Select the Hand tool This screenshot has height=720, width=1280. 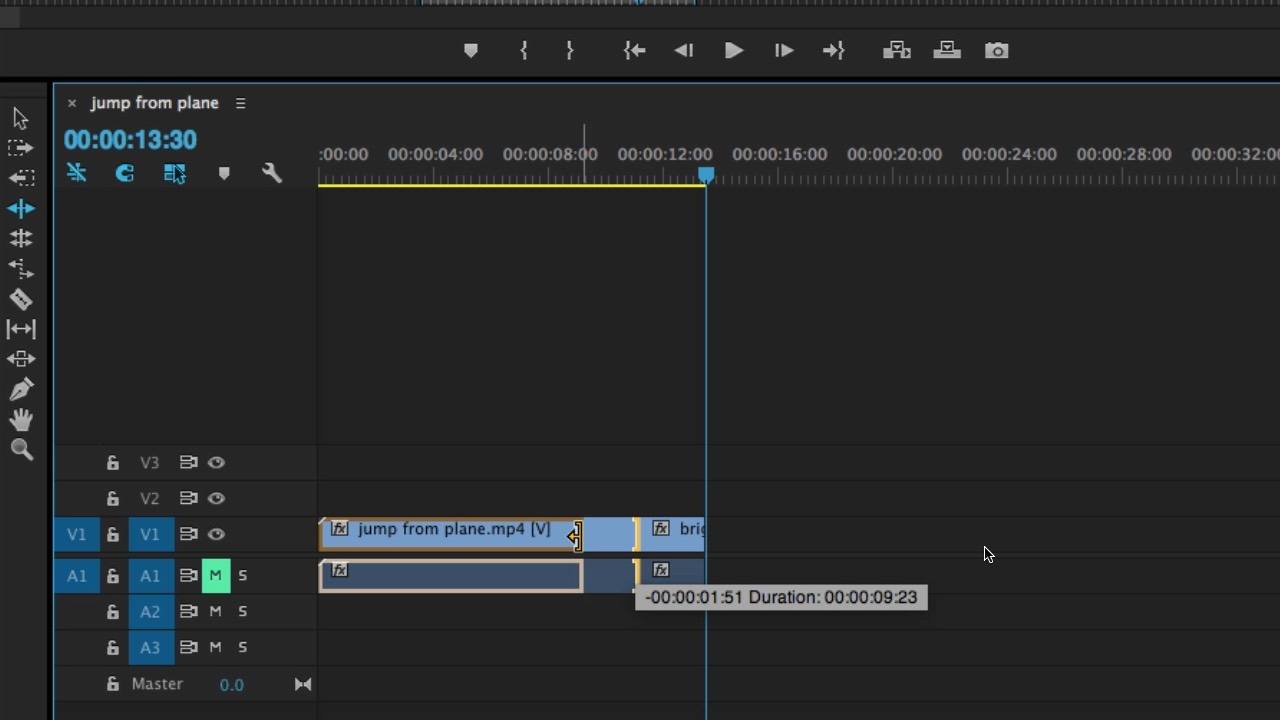(x=20, y=418)
